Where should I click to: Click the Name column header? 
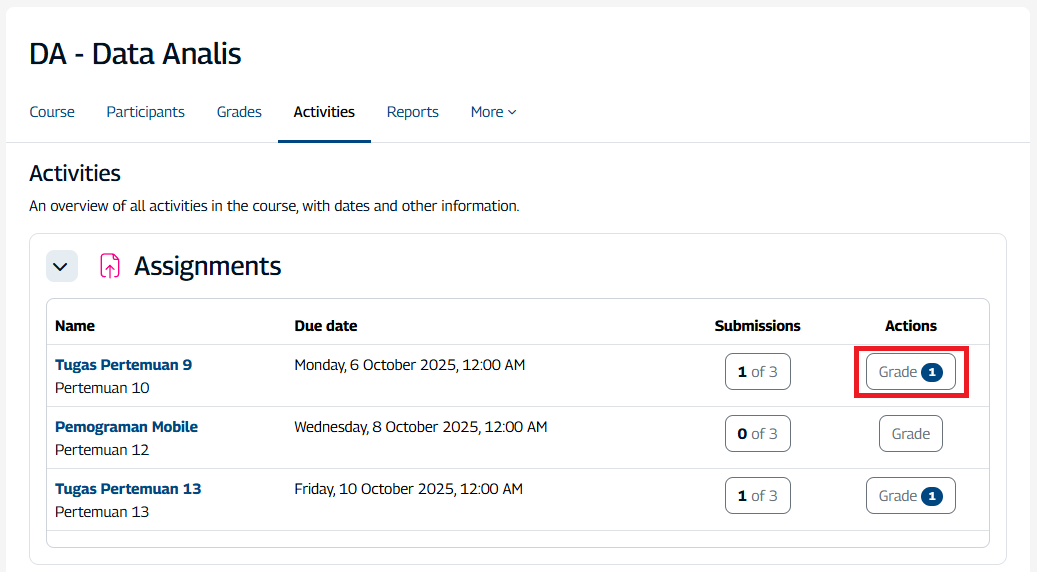[75, 326]
